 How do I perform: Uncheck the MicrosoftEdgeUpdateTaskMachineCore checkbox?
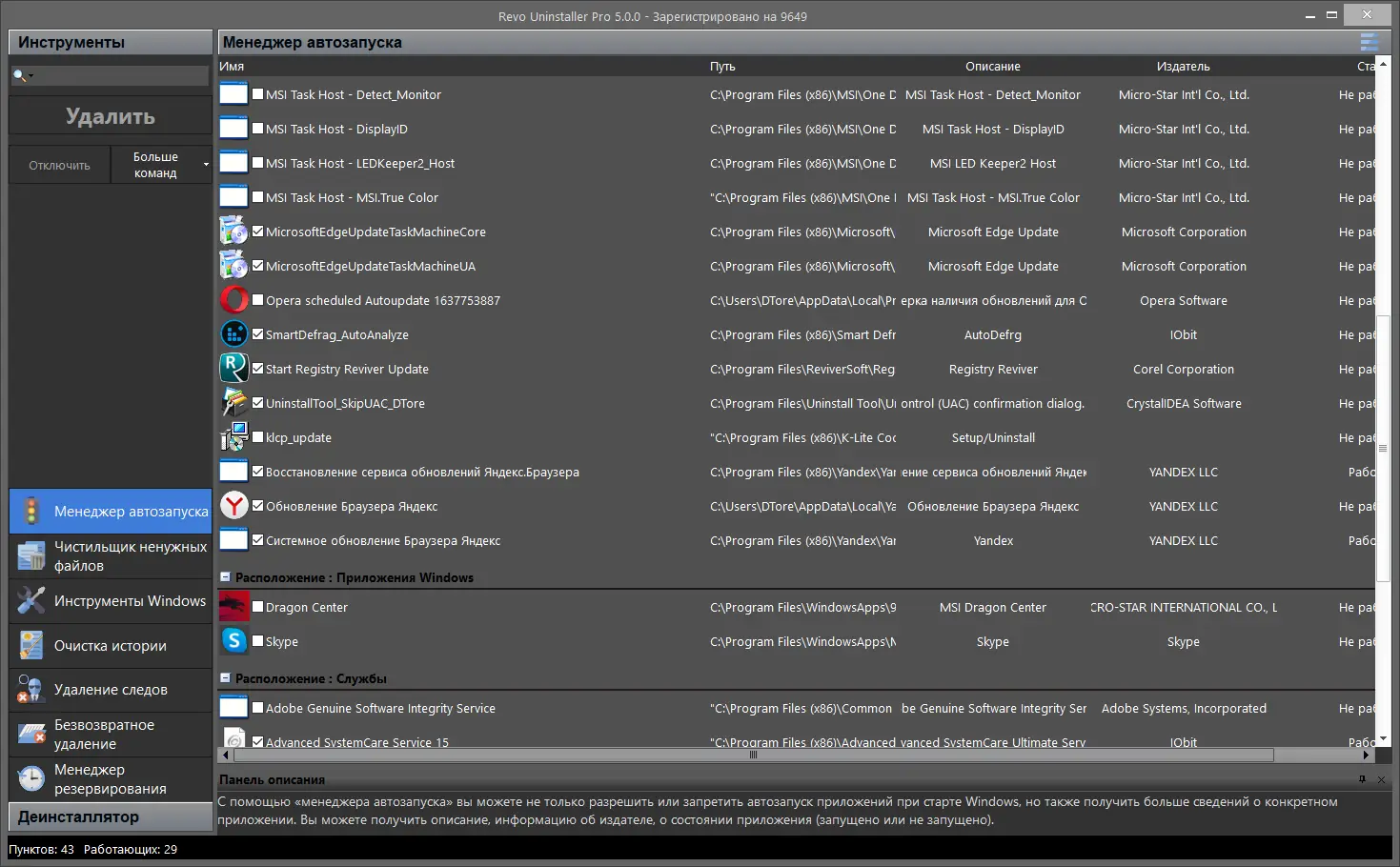pos(257,231)
